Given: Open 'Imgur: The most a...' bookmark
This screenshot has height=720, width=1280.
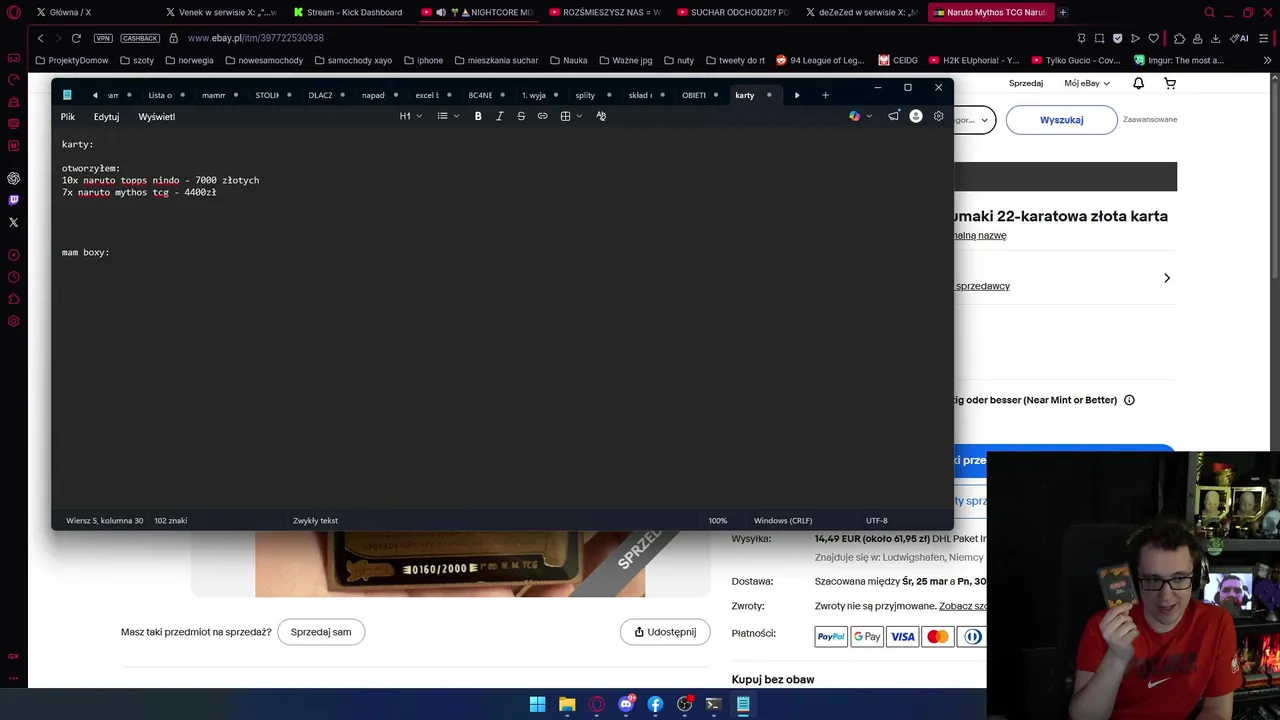Looking at the screenshot, I should [1178, 60].
